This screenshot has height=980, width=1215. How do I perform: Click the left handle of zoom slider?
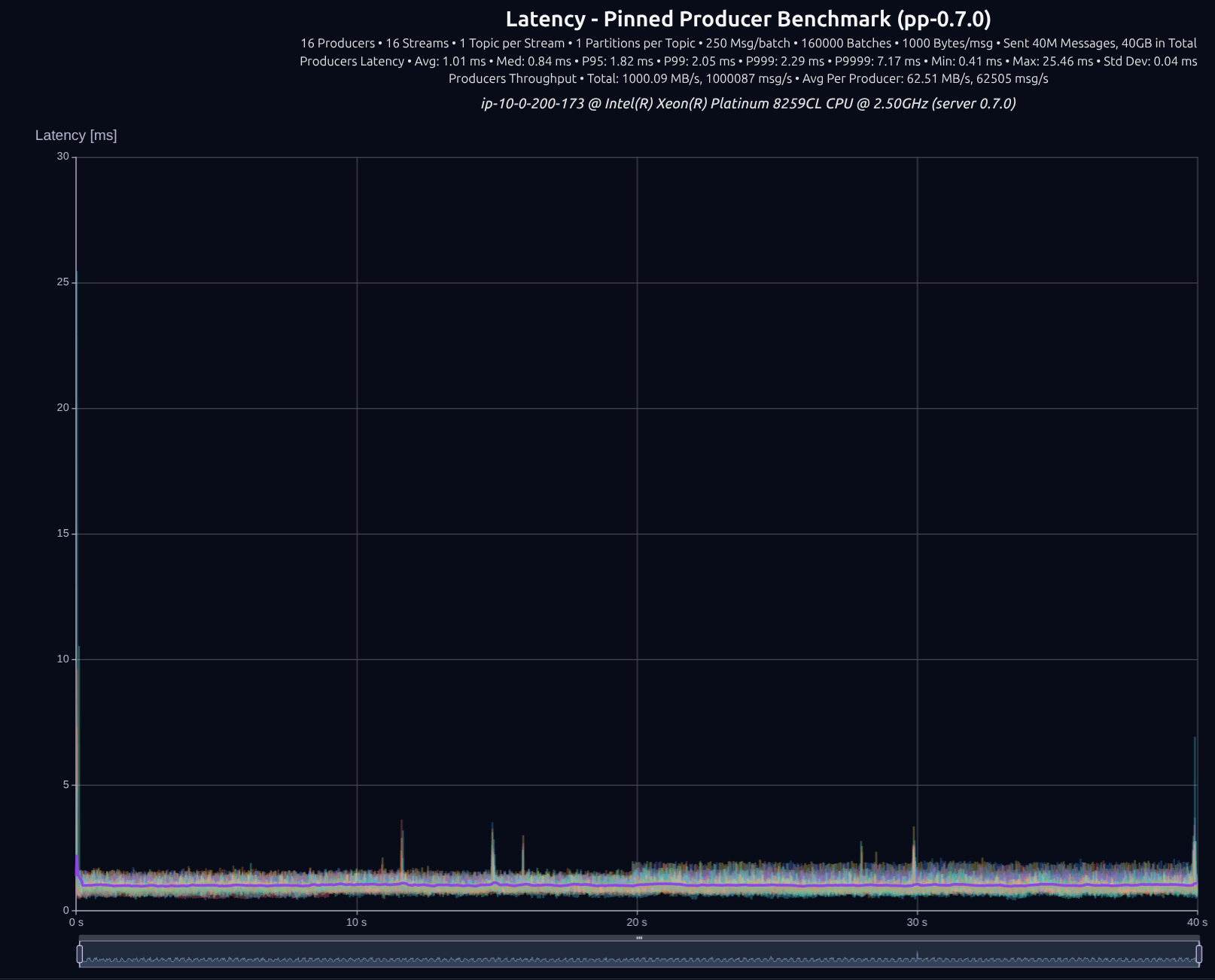tap(80, 954)
